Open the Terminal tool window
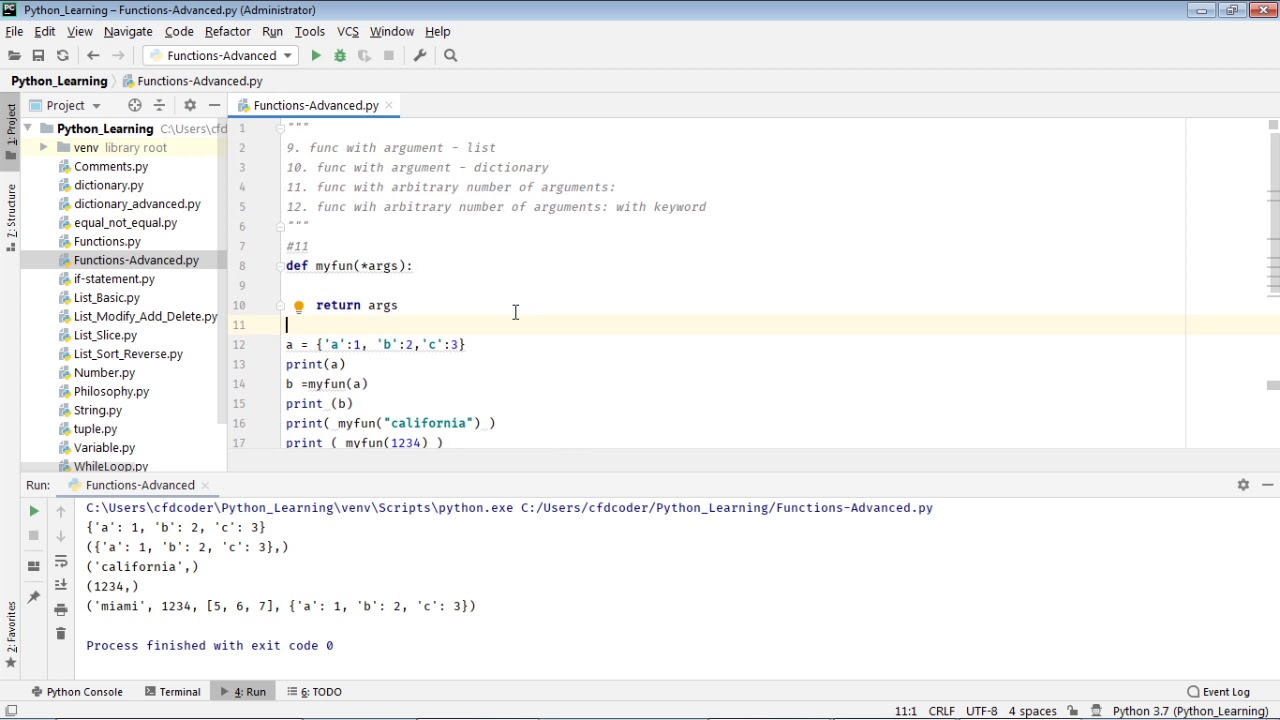1280x720 pixels. [172, 692]
